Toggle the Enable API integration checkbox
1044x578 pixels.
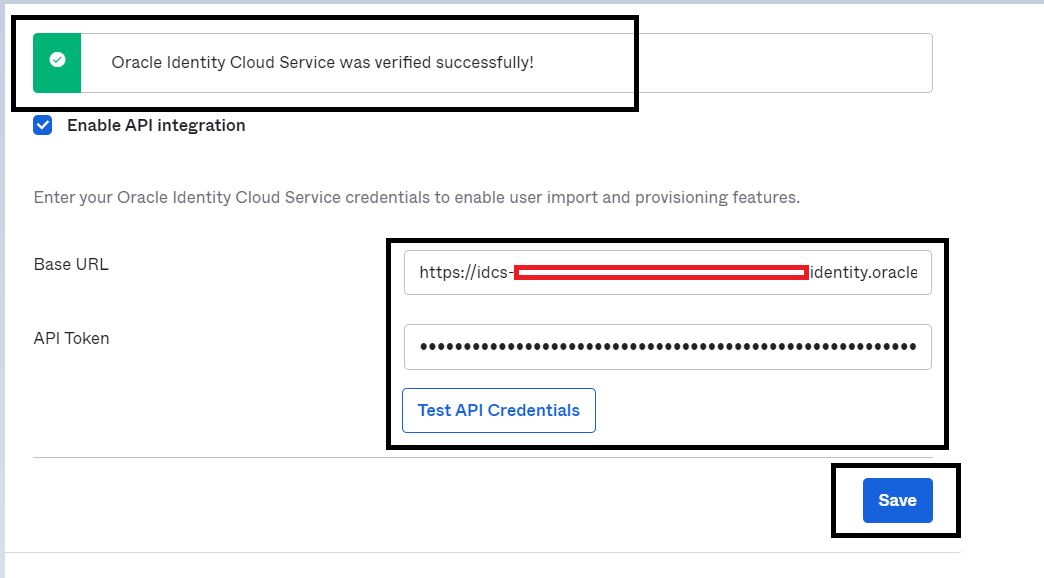43,125
